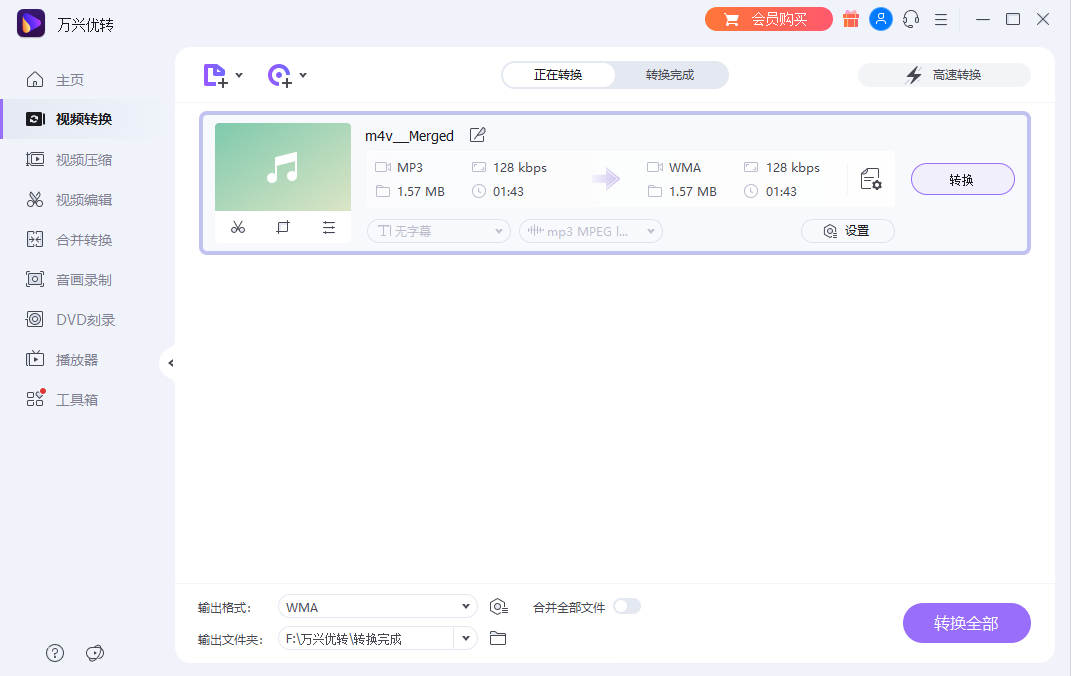This screenshot has height=676, width=1071.
Task: Open the output folder browse icon
Action: tap(498, 638)
